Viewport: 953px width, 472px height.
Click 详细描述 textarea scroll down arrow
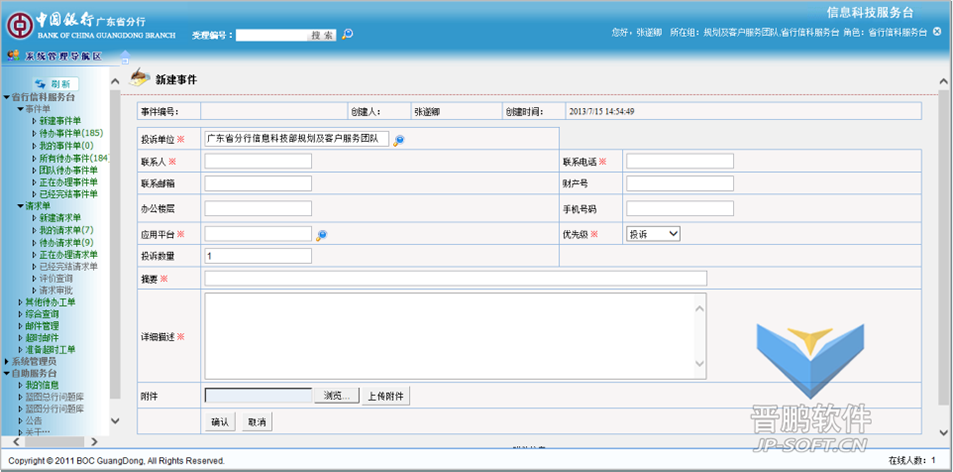pyautogui.click(x=700, y=363)
